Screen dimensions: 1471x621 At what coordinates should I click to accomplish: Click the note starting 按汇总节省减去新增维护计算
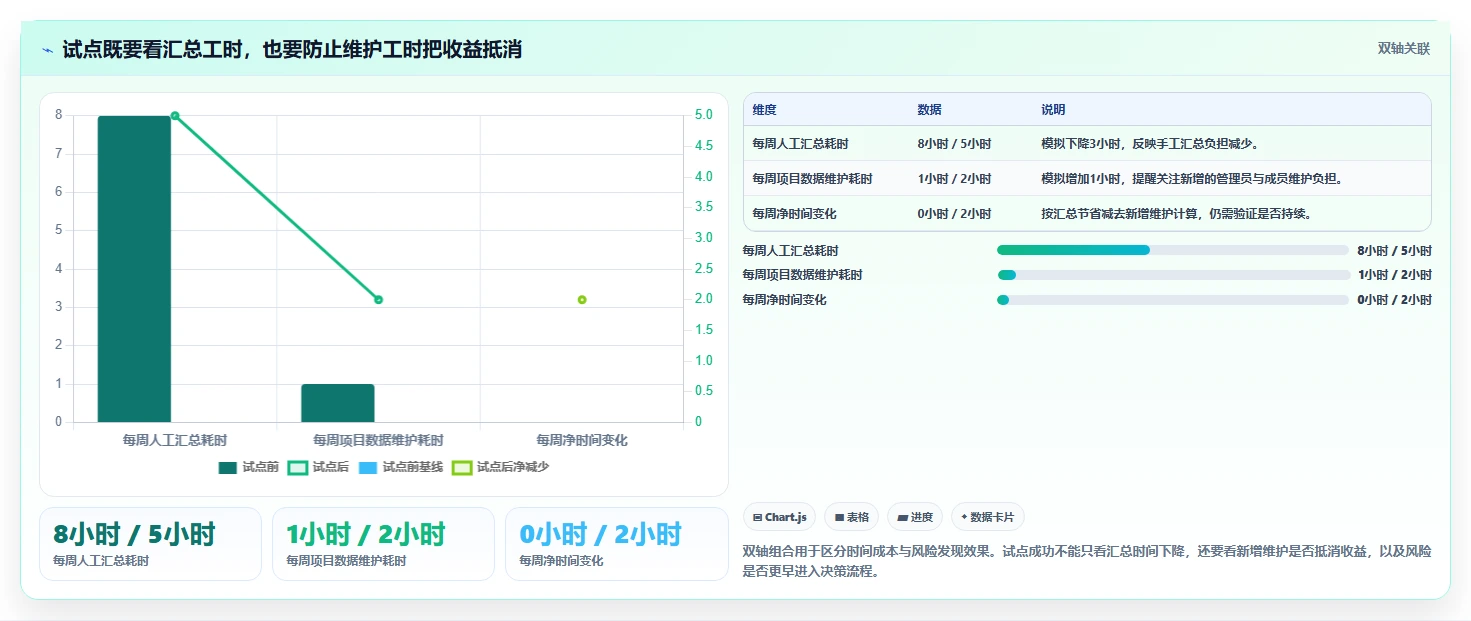tap(1176, 214)
